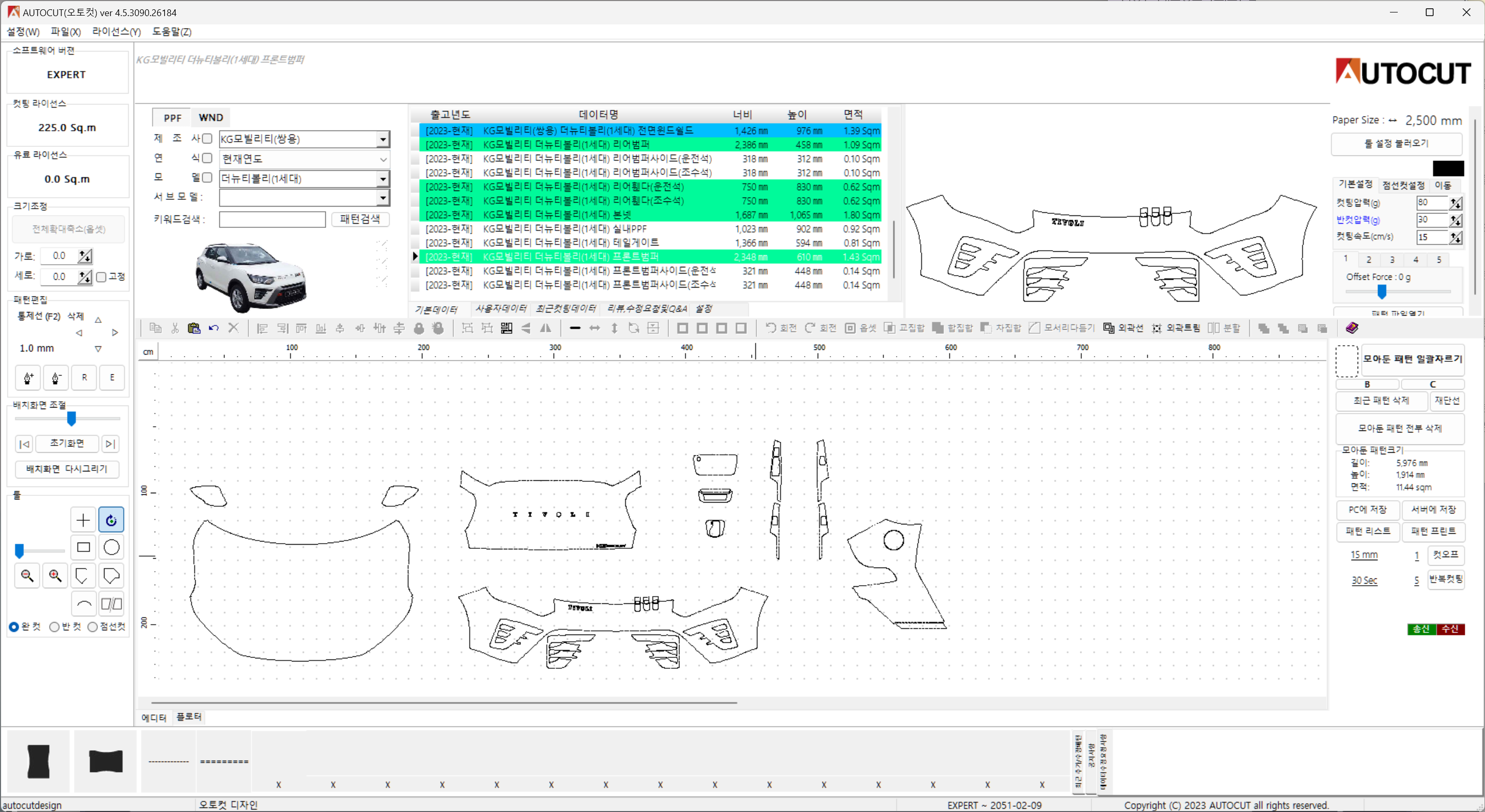Click the horizontal line tool icon
Screen dimensions: 1485x812
(x=575, y=328)
